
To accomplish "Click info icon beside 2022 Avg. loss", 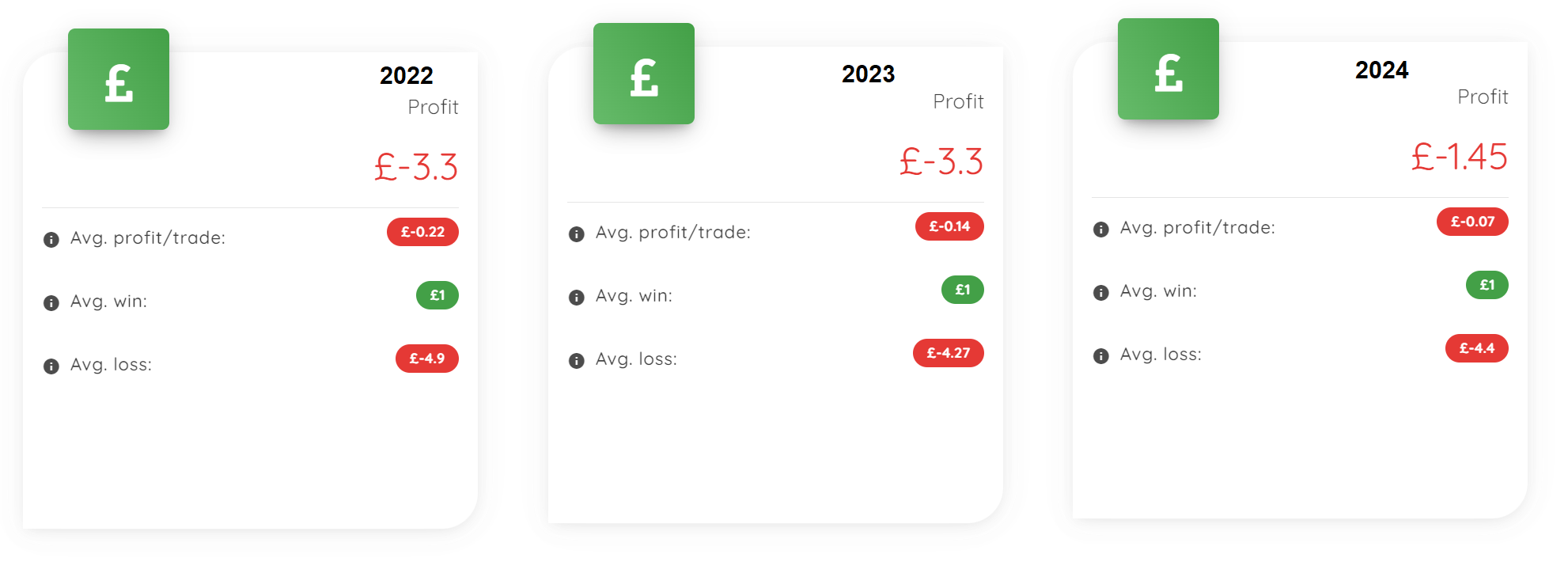I will click(51, 366).
